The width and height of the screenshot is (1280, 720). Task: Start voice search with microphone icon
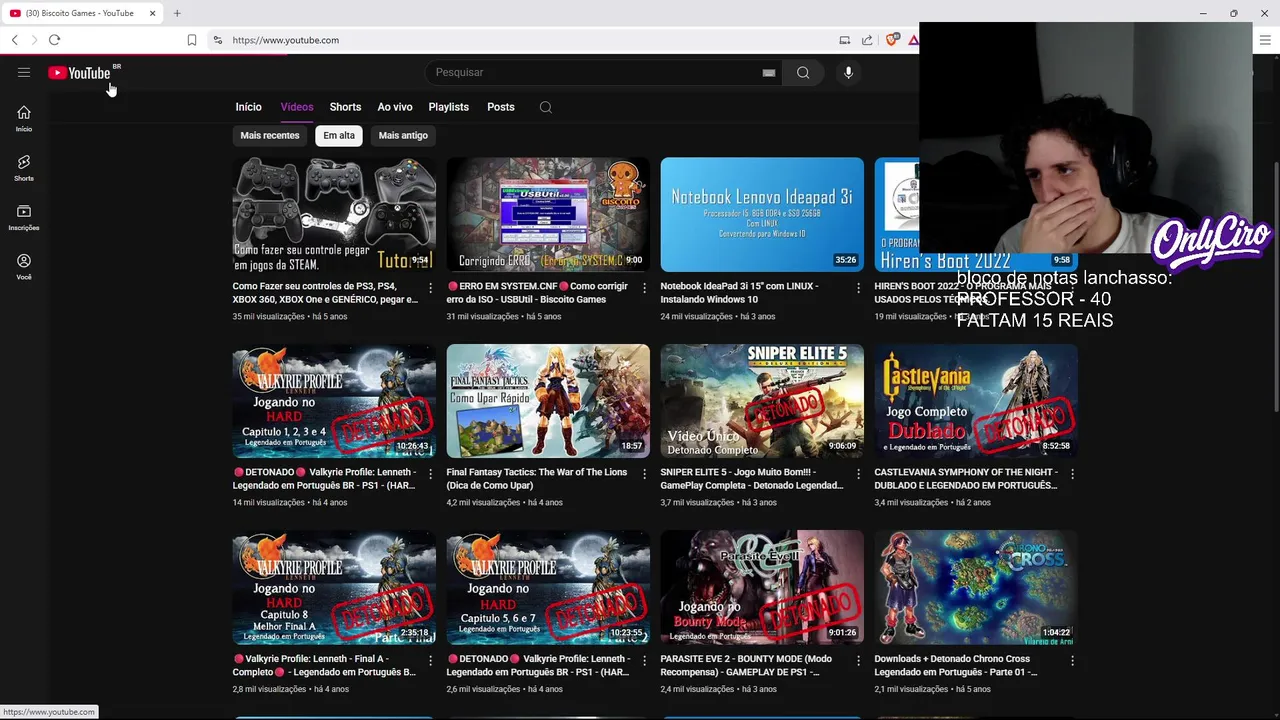(848, 72)
